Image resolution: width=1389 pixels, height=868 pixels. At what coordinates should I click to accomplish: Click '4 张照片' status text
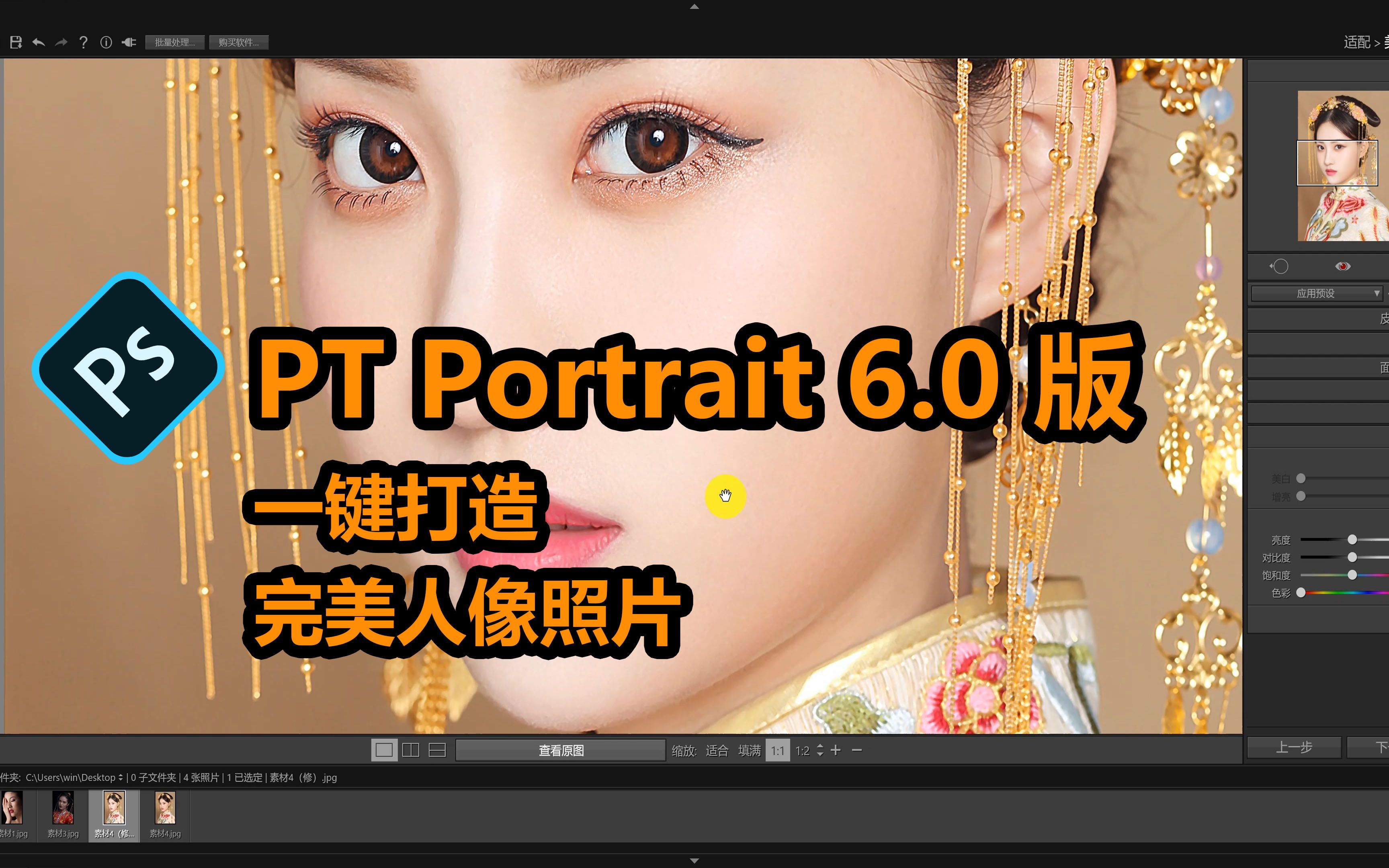(x=201, y=778)
